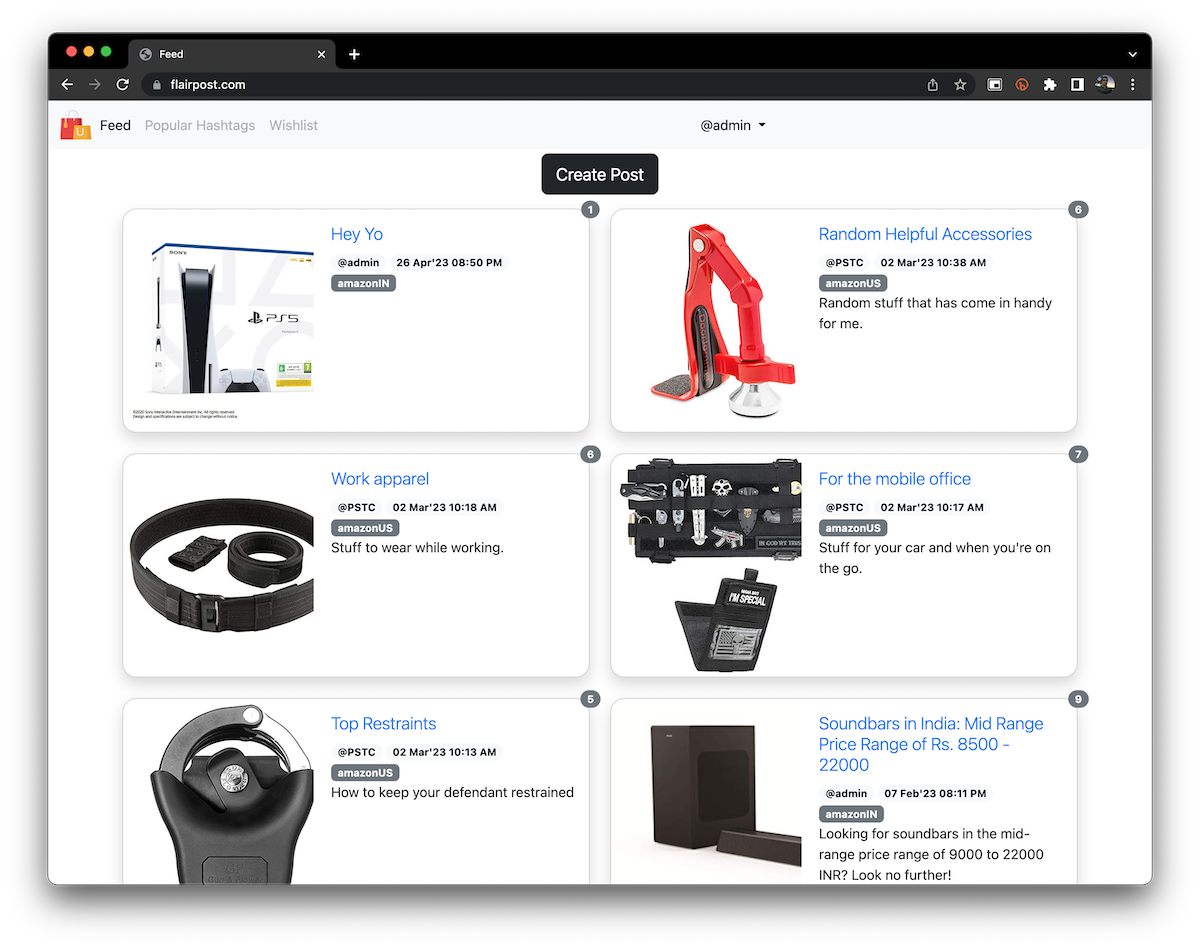The width and height of the screenshot is (1200, 948).
Task: Open the Top Restraints post link
Action: [383, 724]
